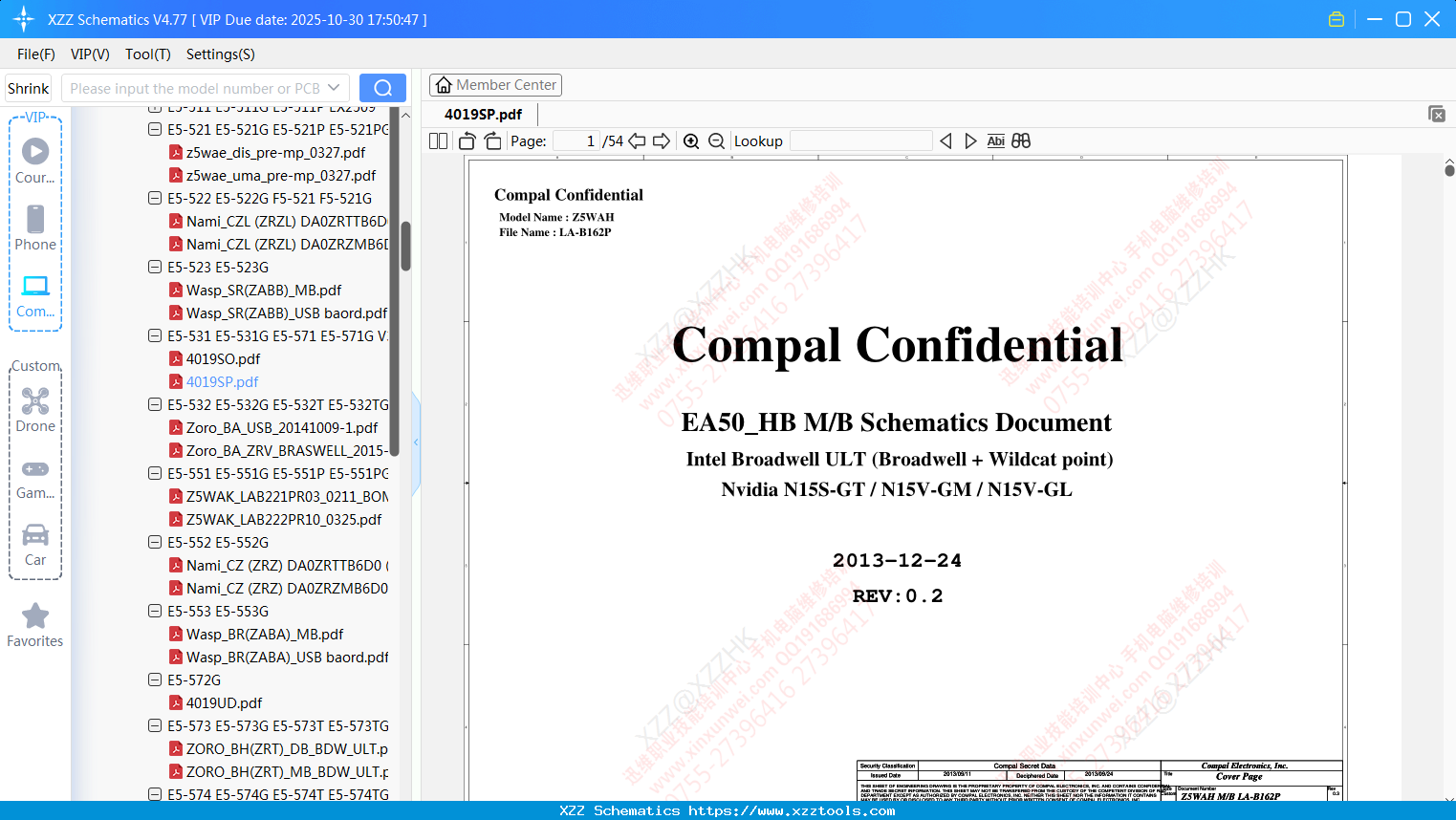Zoom out of the schematic

(716, 141)
